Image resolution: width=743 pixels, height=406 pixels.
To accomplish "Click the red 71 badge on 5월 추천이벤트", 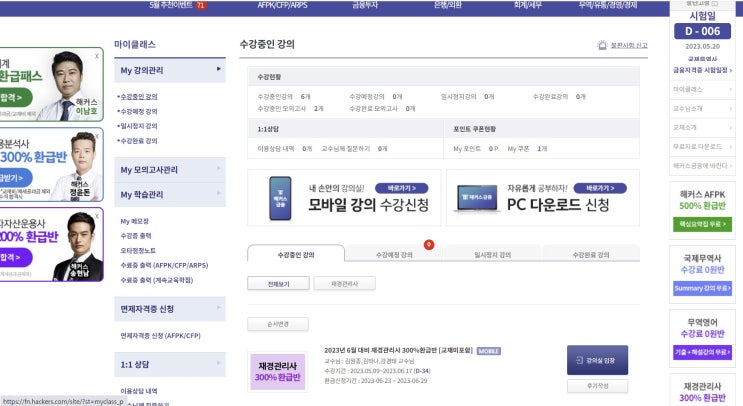I will [200, 5].
